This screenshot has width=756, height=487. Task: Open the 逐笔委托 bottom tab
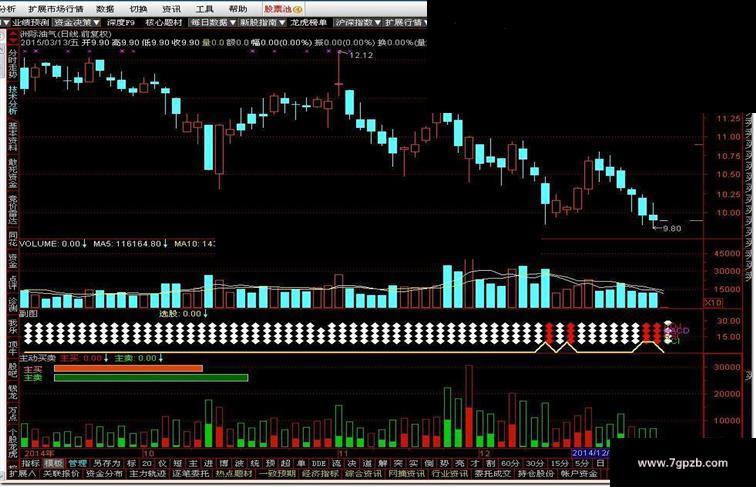[190, 474]
